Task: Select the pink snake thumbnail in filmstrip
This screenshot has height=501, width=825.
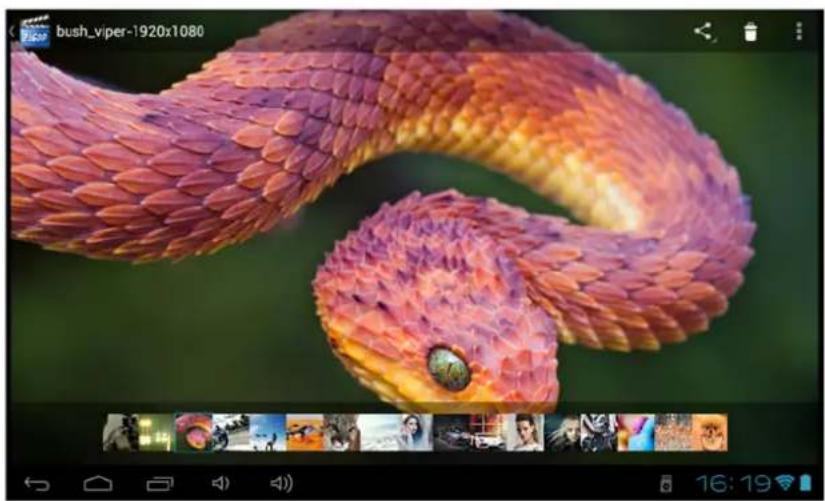Action: 194,433
